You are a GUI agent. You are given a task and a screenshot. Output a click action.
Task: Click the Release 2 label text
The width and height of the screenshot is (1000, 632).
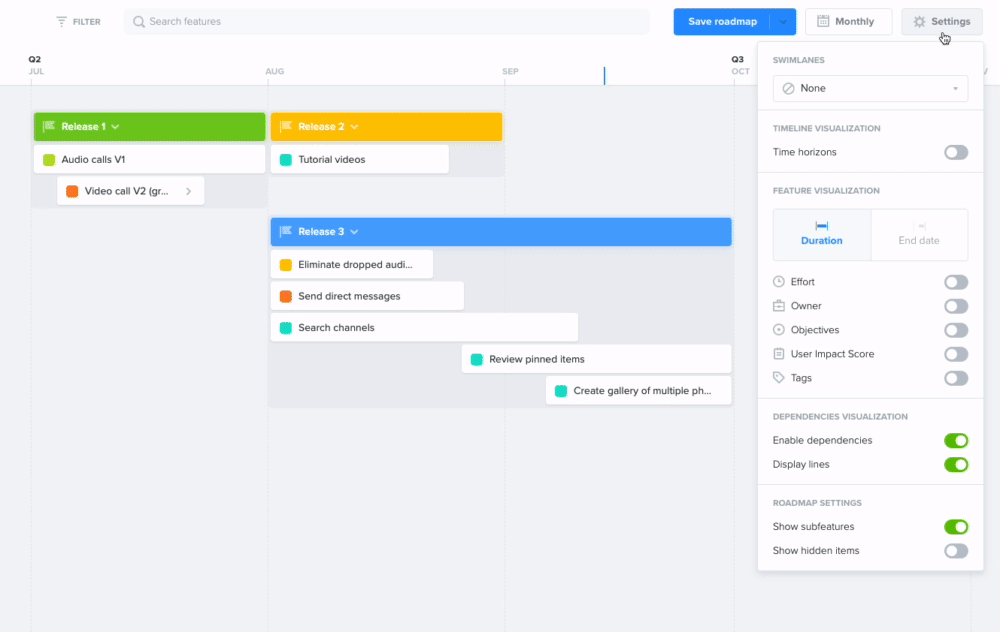point(321,126)
